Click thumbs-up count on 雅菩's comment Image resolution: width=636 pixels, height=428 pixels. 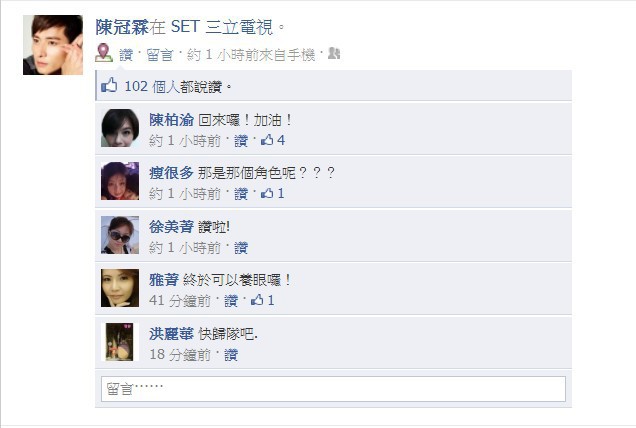(x=263, y=301)
